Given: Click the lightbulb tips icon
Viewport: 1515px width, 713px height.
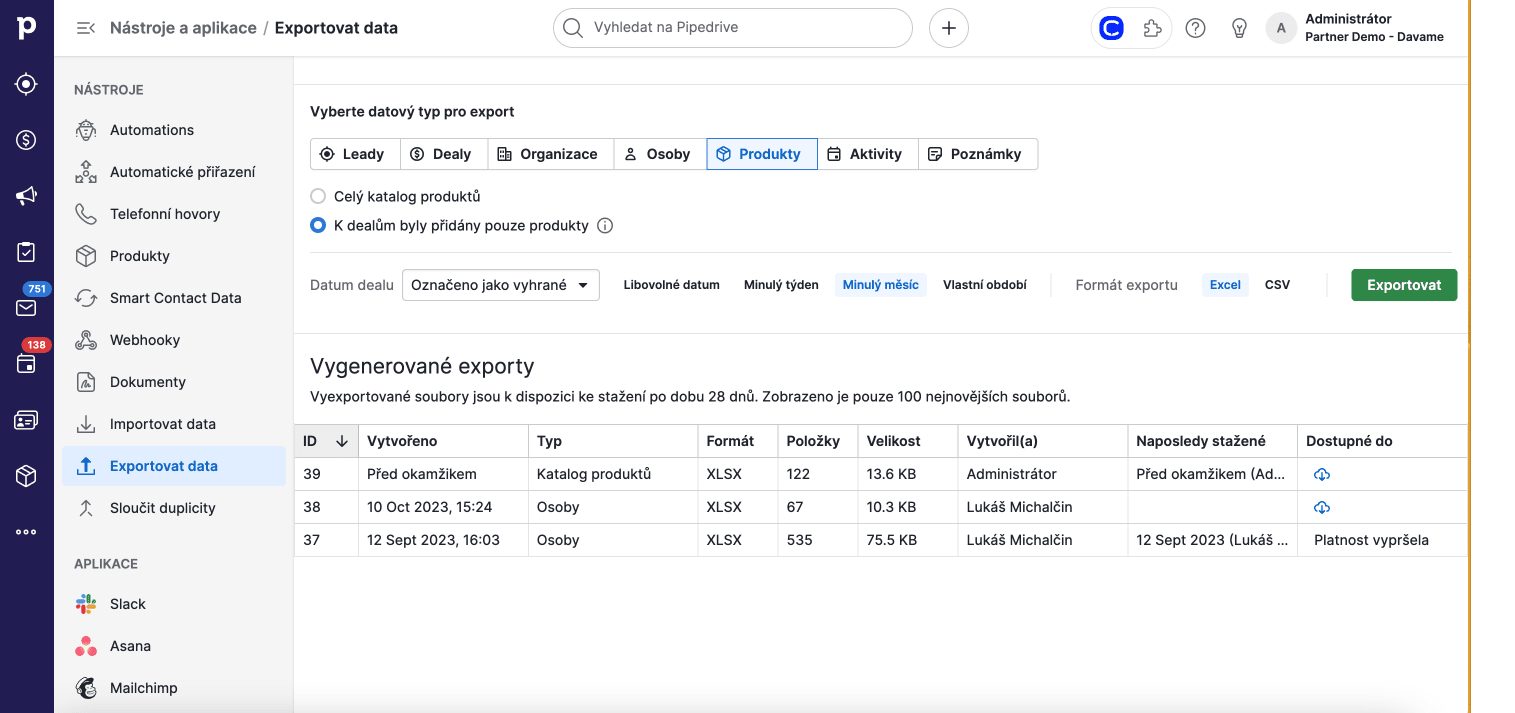Looking at the screenshot, I should click(x=1239, y=28).
